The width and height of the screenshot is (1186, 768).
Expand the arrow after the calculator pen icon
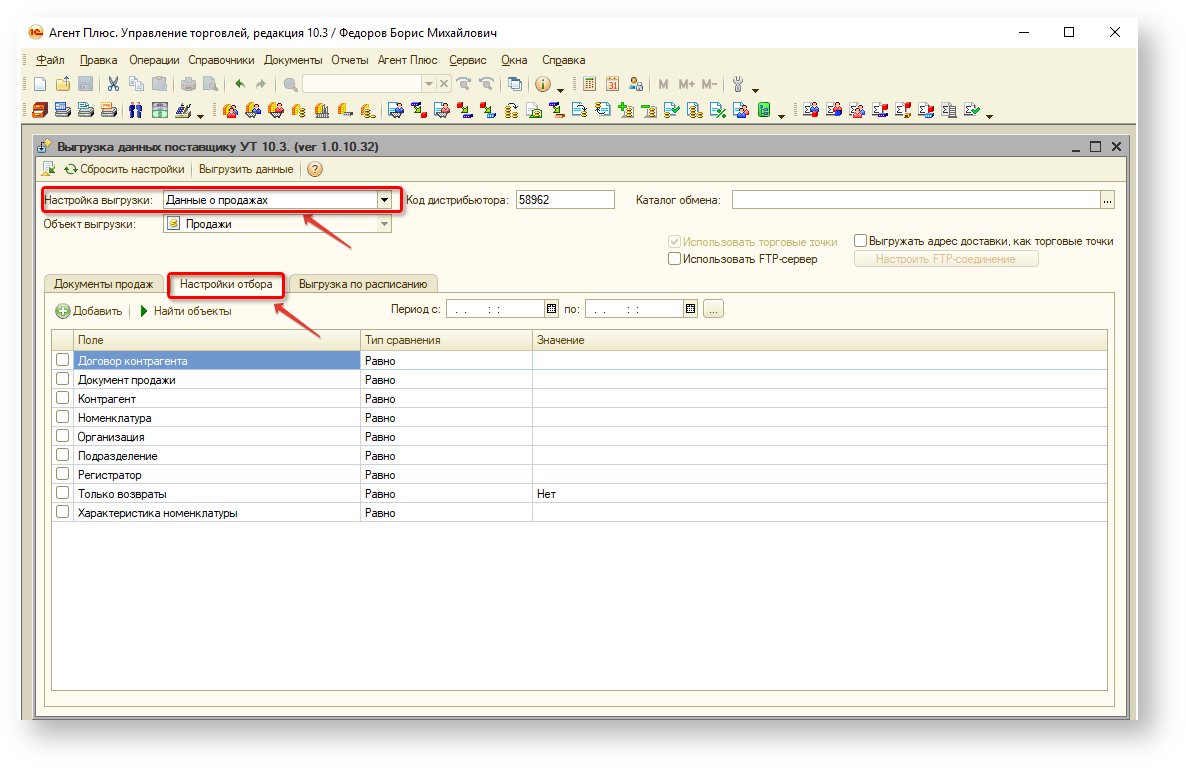pos(200,115)
